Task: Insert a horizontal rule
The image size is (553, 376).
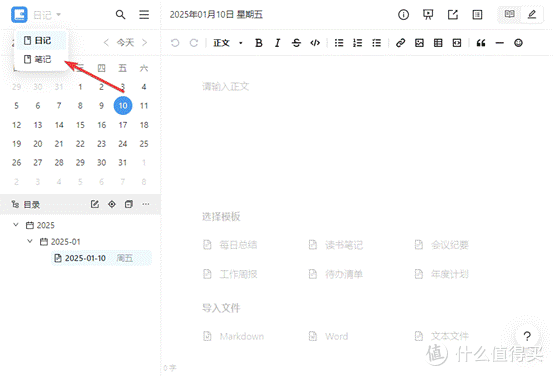Action: 499,43
